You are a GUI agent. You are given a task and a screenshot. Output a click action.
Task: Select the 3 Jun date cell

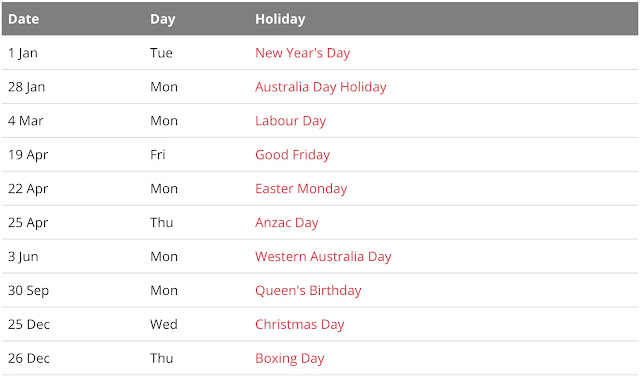pyautogui.click(x=23, y=256)
